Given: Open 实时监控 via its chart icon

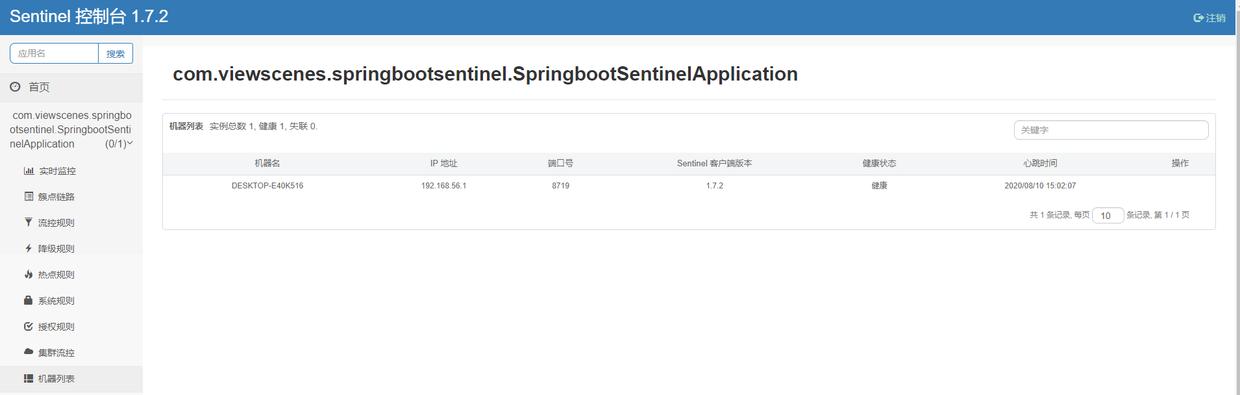Looking at the screenshot, I should click(x=29, y=171).
